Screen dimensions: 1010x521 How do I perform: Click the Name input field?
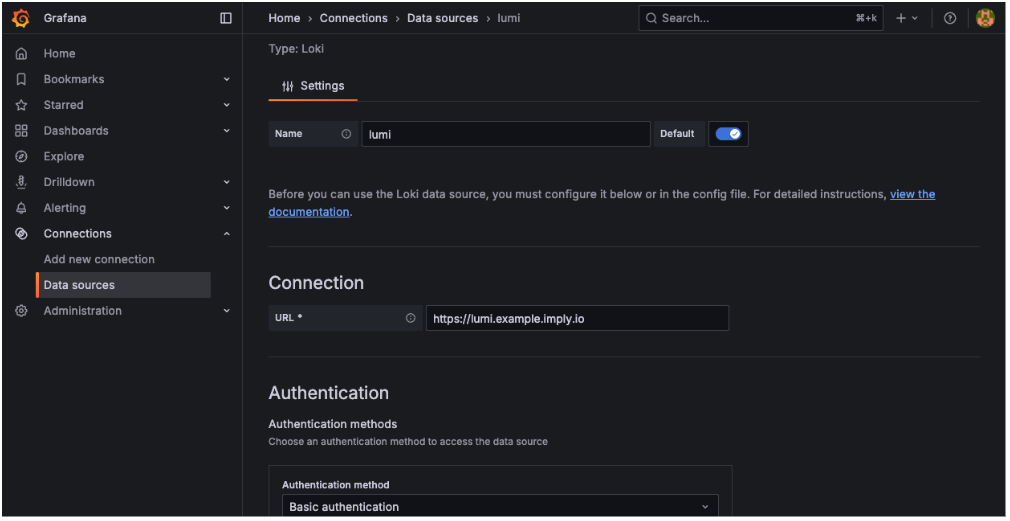(506, 134)
